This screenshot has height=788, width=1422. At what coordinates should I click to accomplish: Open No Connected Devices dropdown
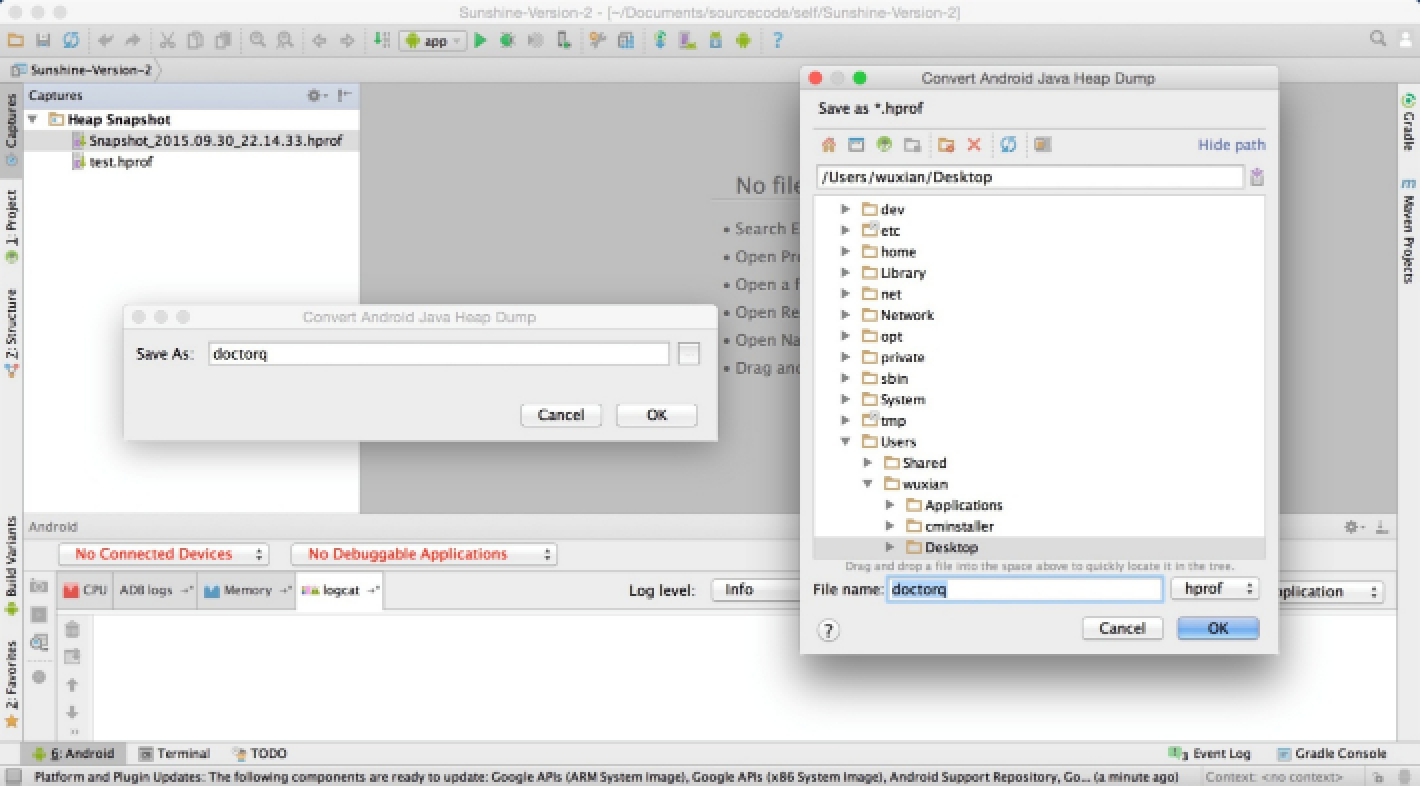164,554
